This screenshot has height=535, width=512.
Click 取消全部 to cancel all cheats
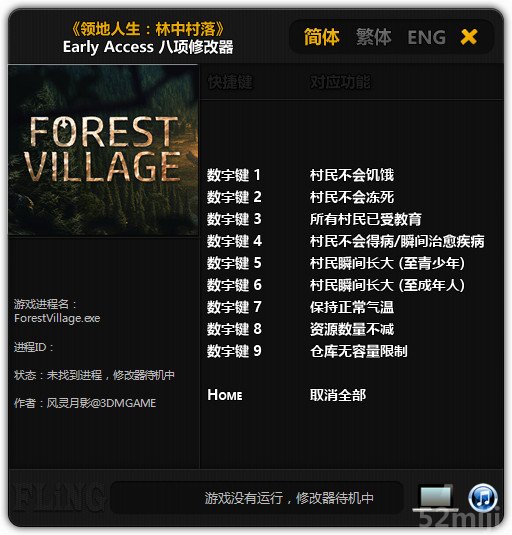[338, 395]
